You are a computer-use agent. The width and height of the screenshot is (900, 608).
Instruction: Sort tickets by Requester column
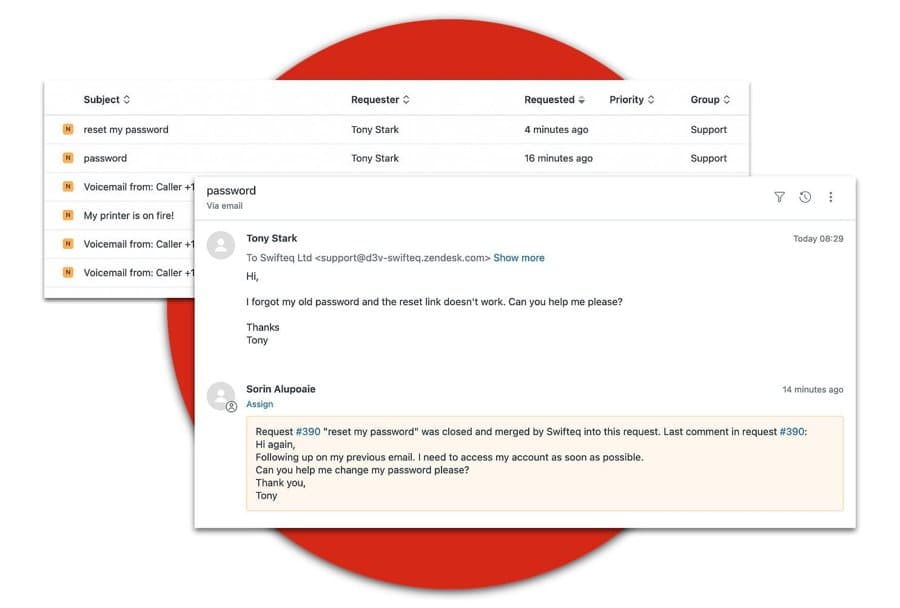(380, 99)
